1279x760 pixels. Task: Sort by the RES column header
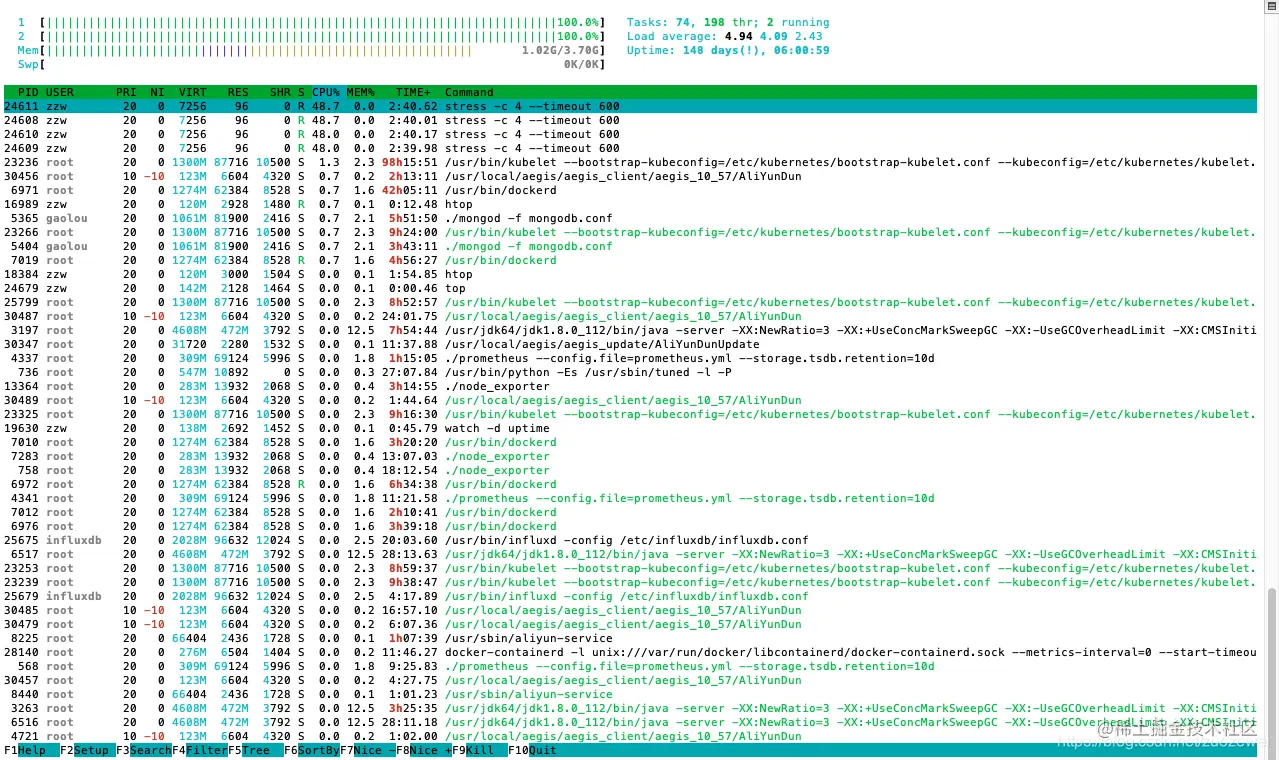[x=238, y=92]
